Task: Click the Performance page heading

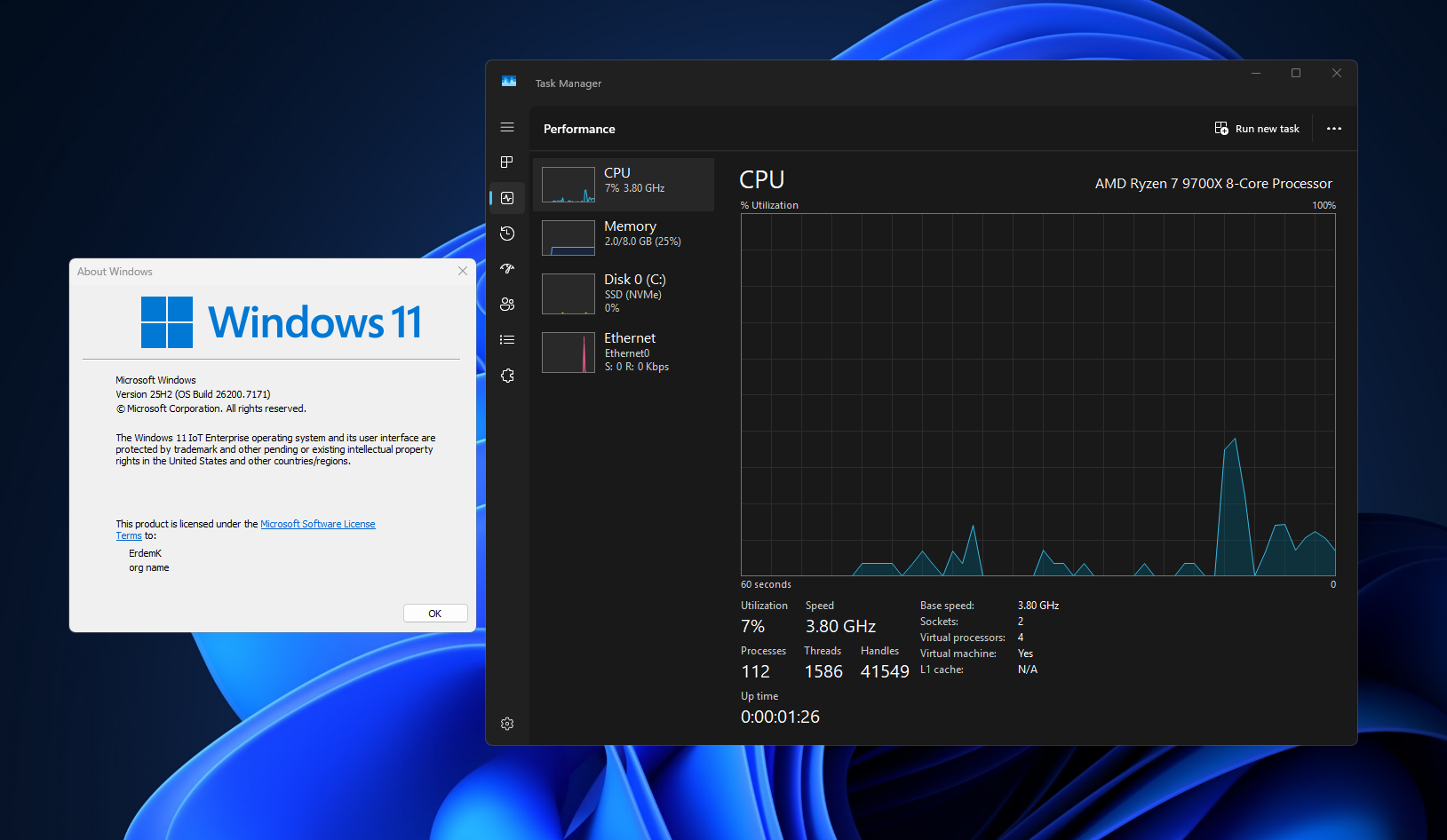Action: pyautogui.click(x=579, y=129)
